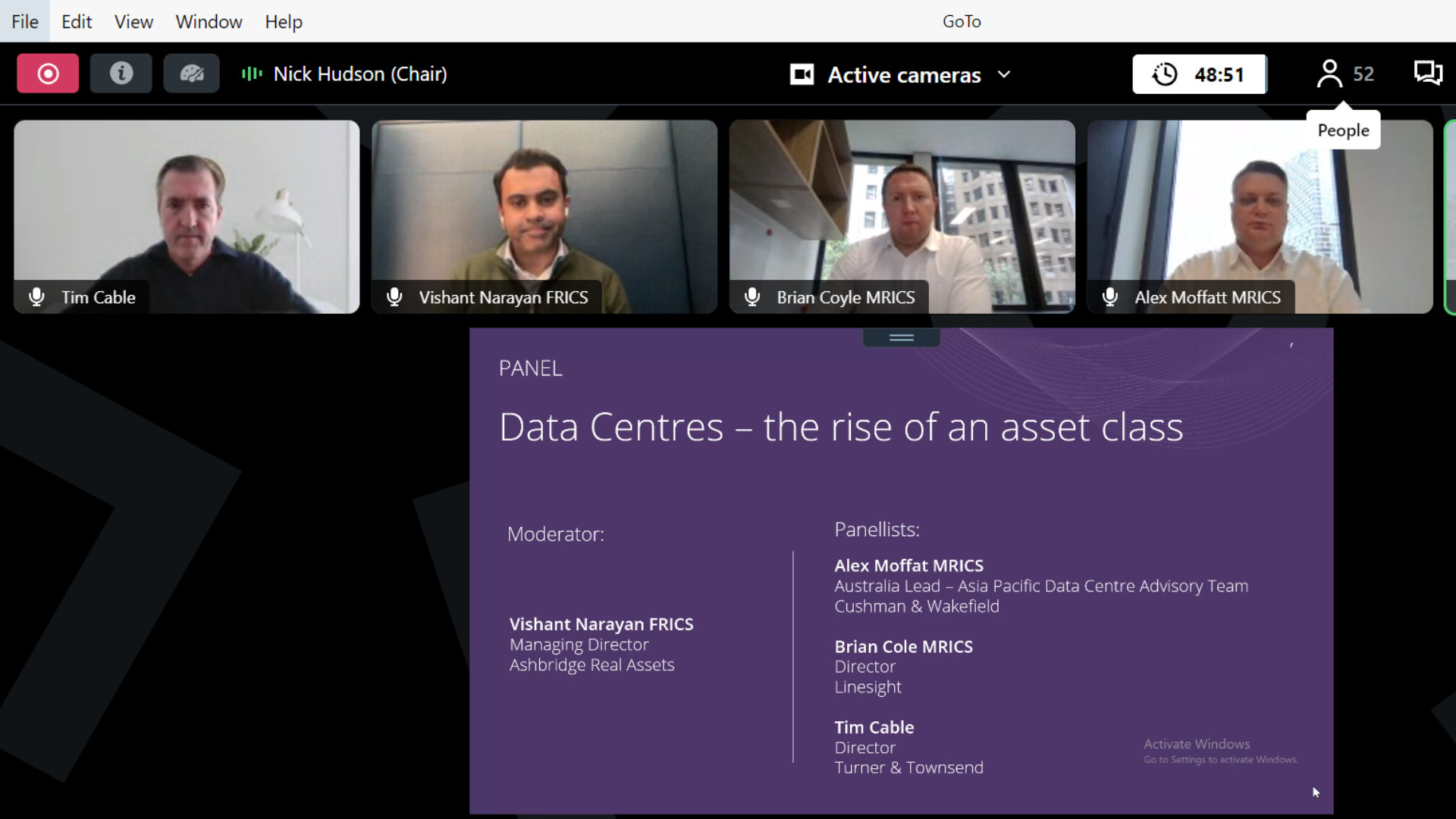Open the Window menu
The height and width of the screenshot is (819, 1456).
tap(209, 21)
